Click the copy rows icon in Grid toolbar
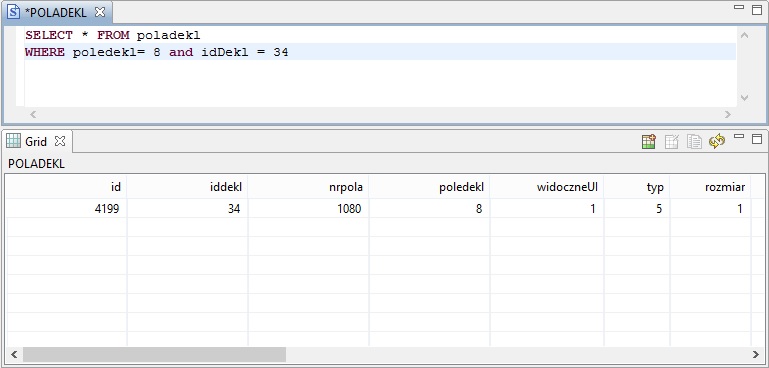The height and width of the screenshot is (368, 769). tap(694, 142)
